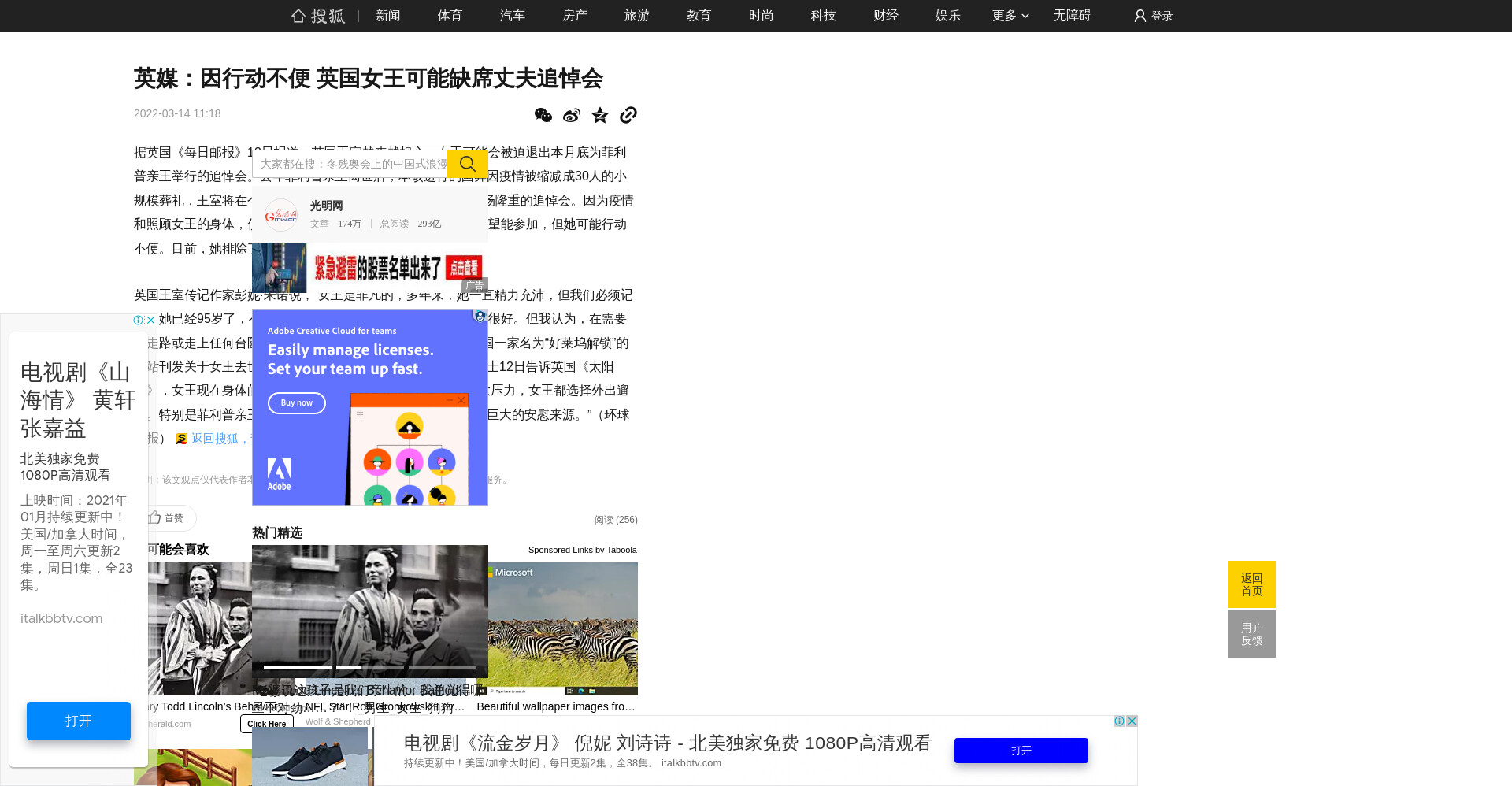The image size is (1512, 786).
Task: Close the bottom banner ad
Action: coord(1132,721)
